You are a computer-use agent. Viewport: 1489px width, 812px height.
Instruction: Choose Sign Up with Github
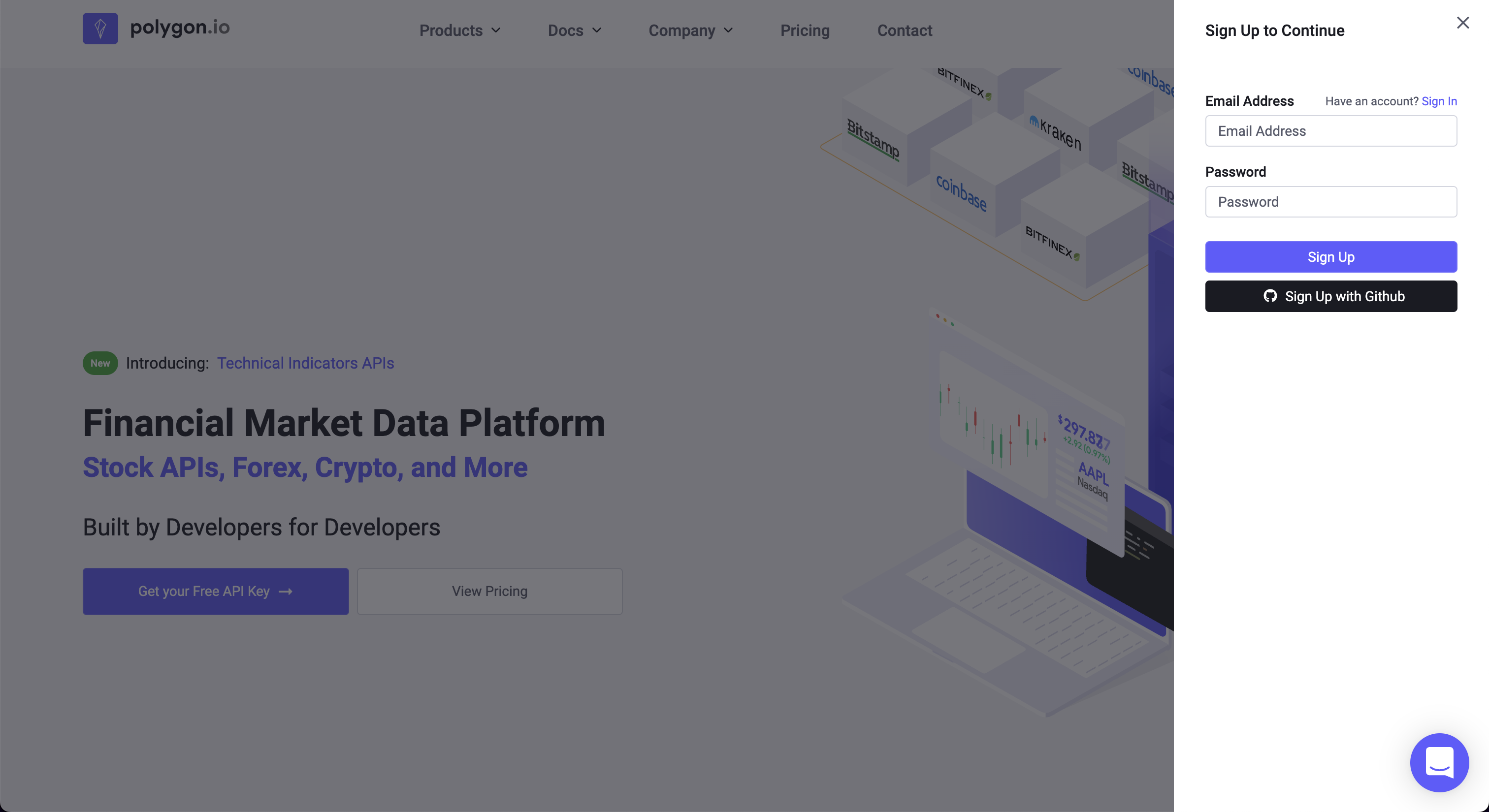point(1330,296)
